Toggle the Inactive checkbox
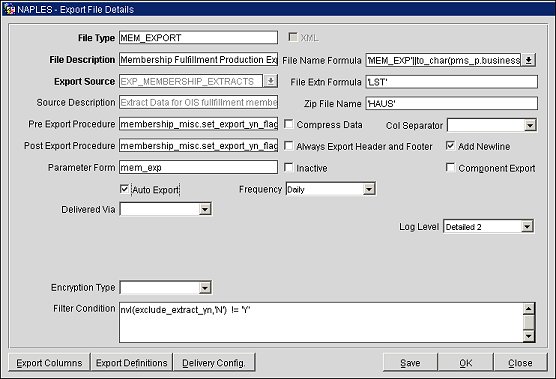The width and height of the screenshot is (556, 379). [289, 167]
